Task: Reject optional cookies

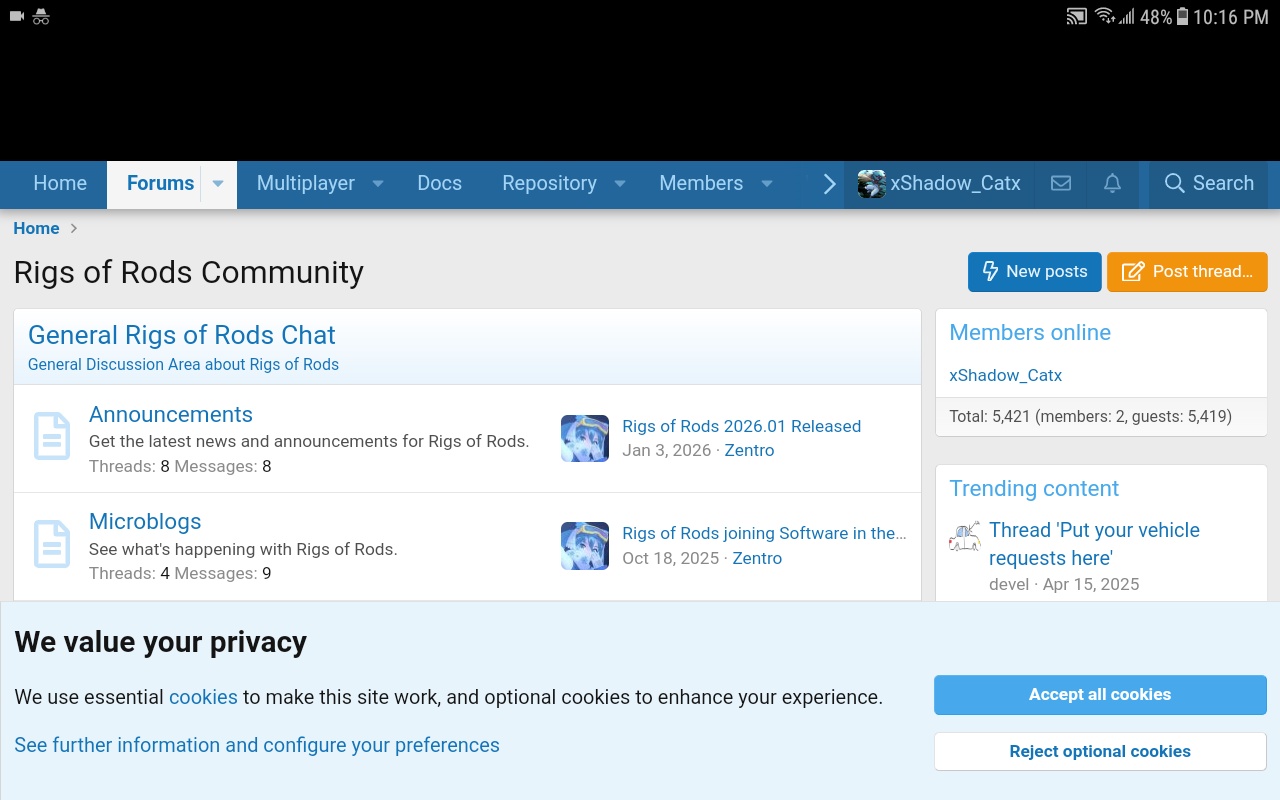Action: 1100,751
